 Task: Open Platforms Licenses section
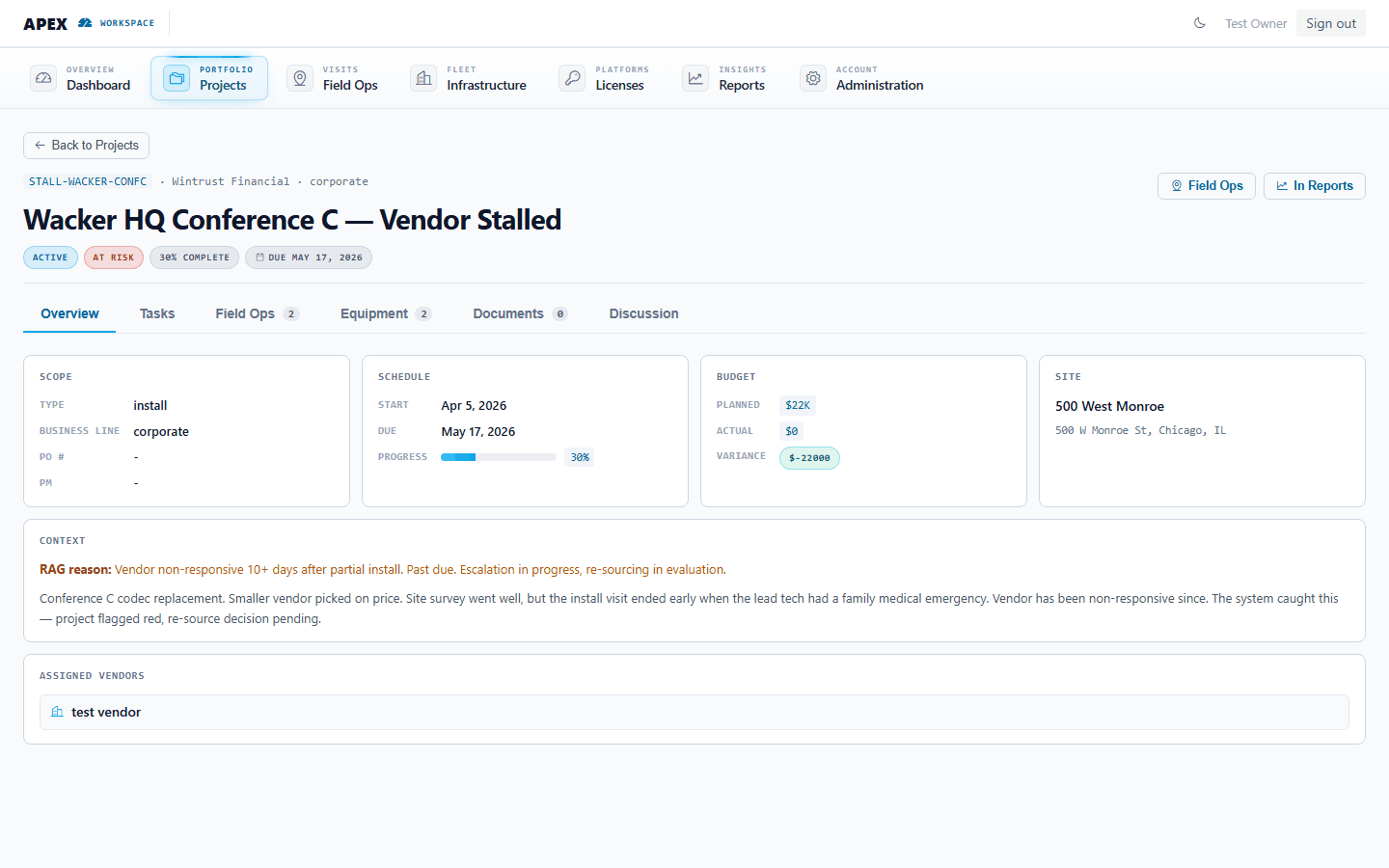[x=605, y=78]
